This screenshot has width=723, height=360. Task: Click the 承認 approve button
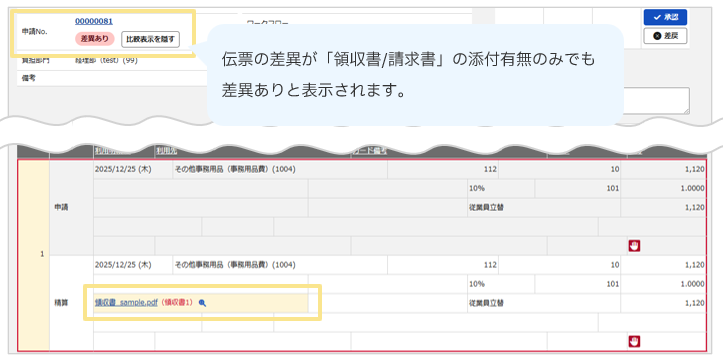pos(665,17)
